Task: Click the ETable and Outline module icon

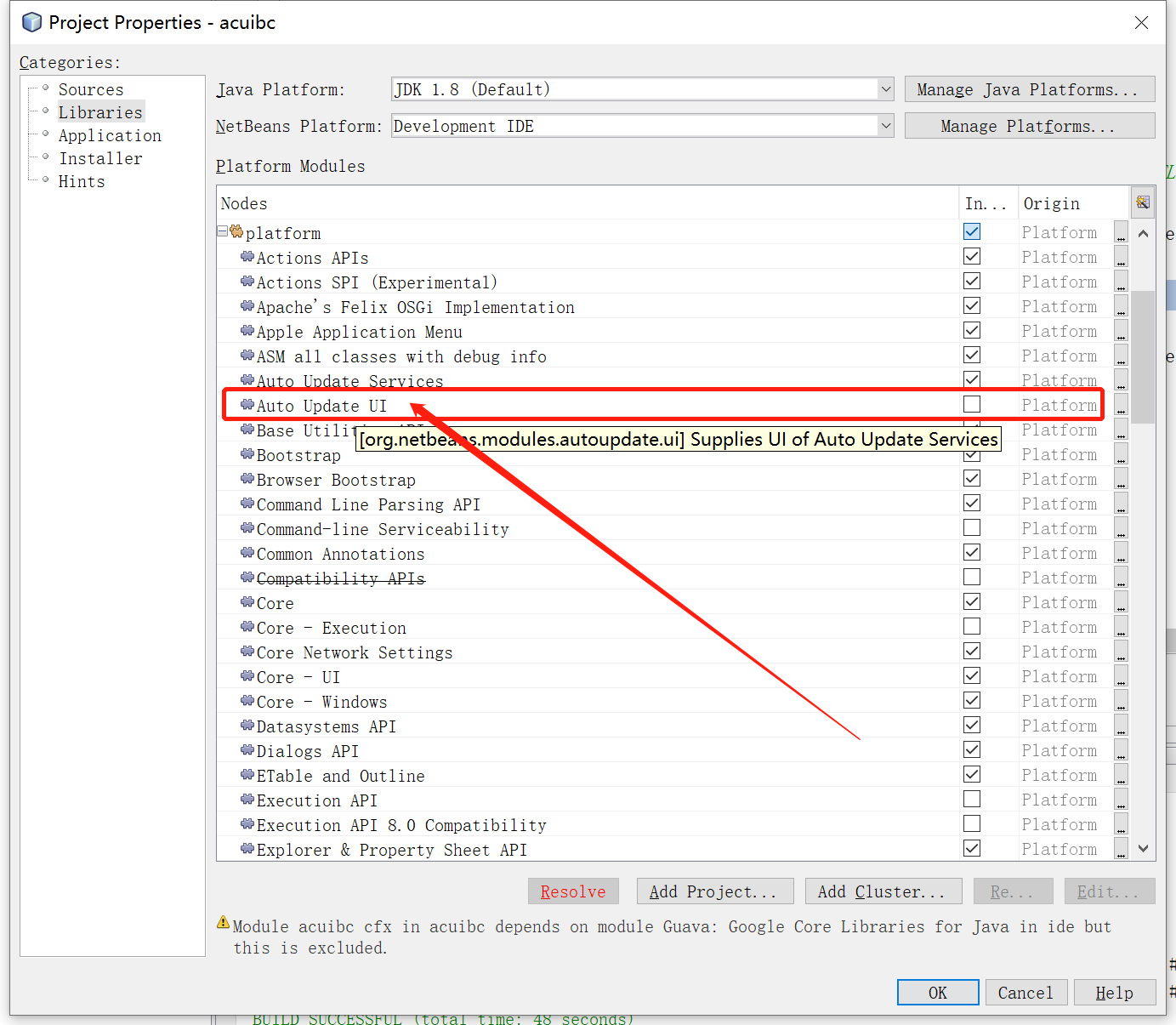Action: [247, 775]
